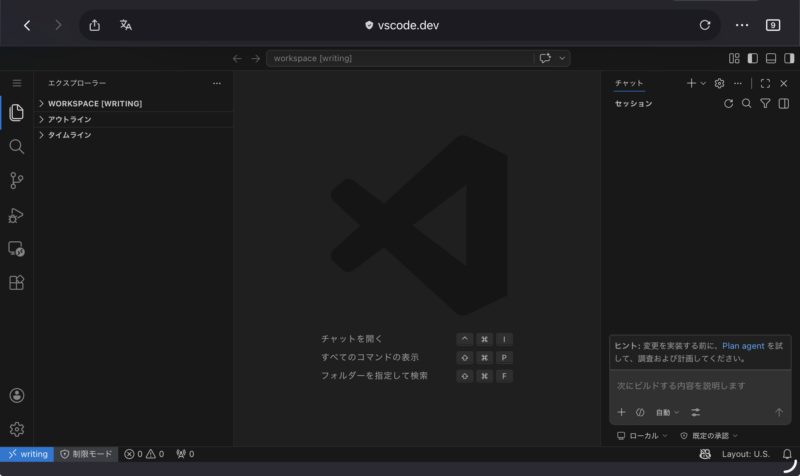This screenshot has width=800, height=476.
Task: Open the Plan agent link
Action: coord(743,346)
